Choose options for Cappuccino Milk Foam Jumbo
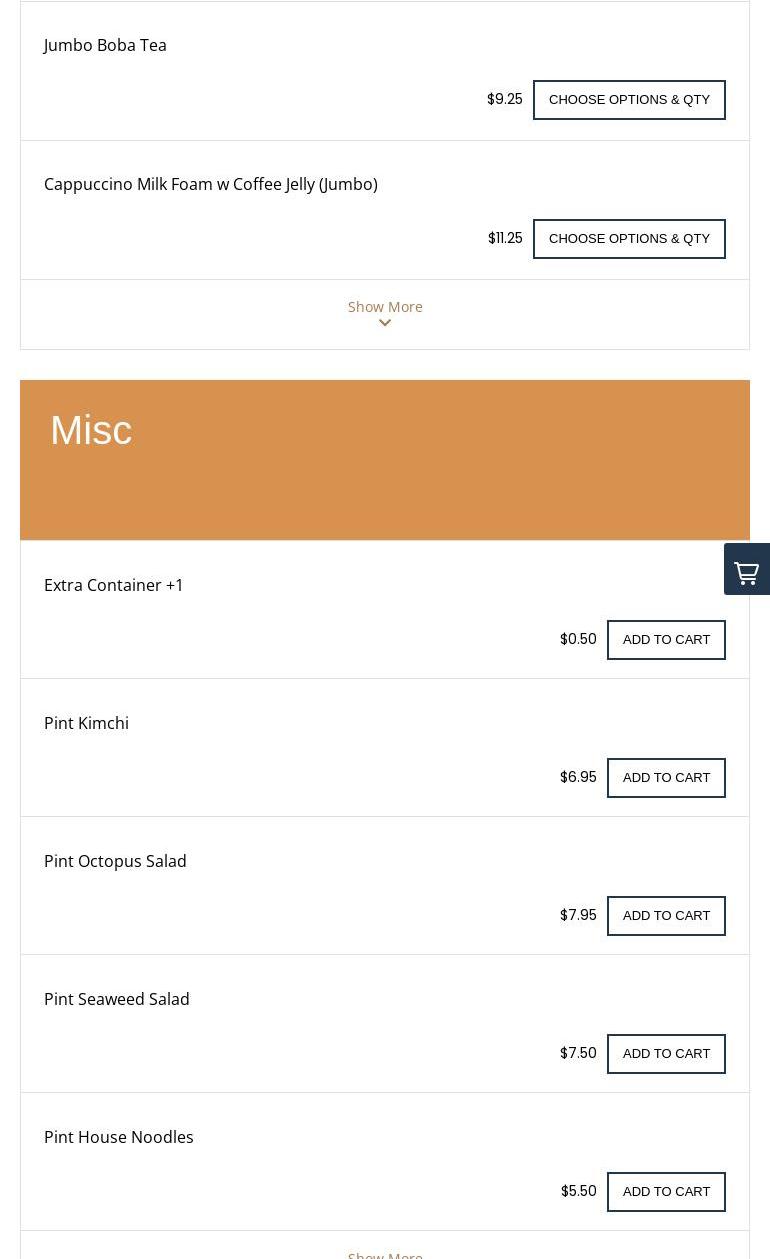 (x=629, y=239)
